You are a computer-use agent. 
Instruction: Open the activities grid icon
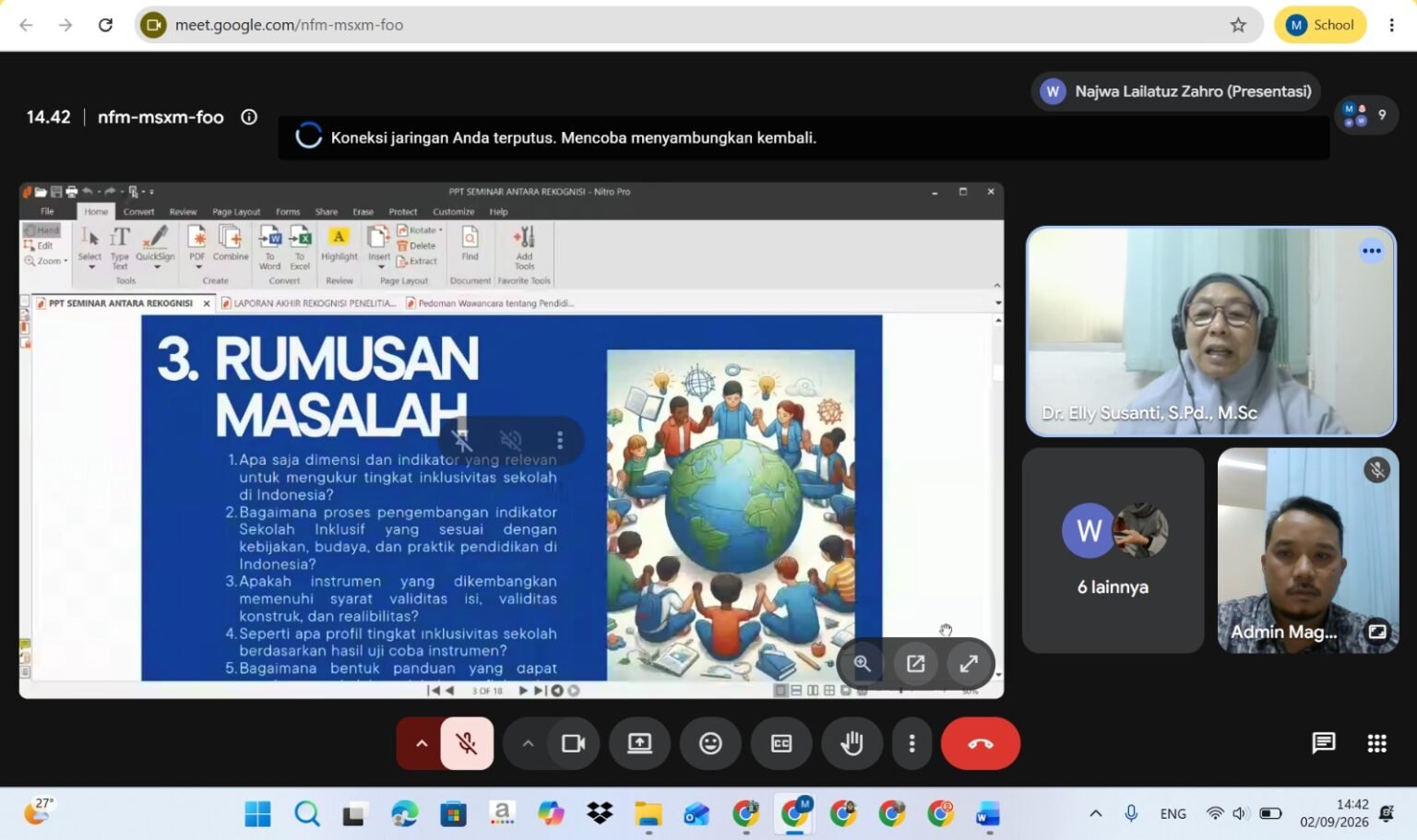(1376, 743)
